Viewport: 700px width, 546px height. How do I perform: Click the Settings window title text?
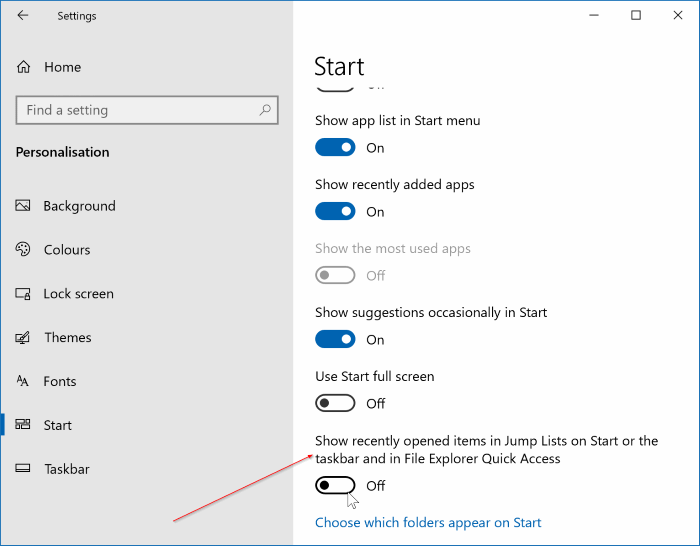[x=77, y=16]
